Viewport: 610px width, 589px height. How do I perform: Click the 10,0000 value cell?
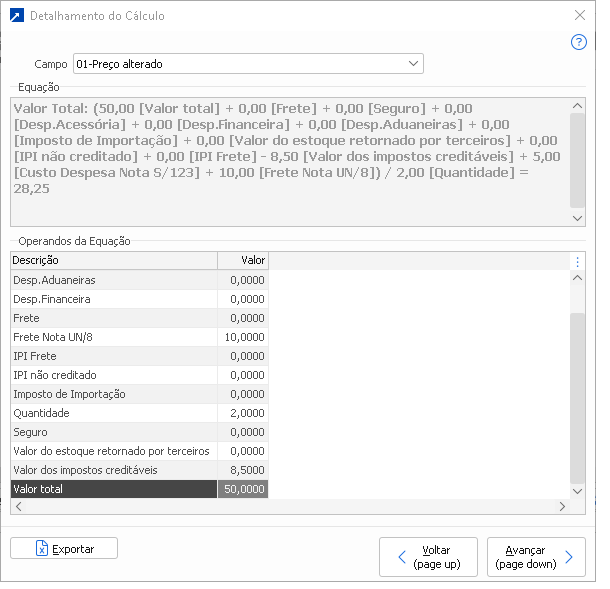[x=243, y=337]
